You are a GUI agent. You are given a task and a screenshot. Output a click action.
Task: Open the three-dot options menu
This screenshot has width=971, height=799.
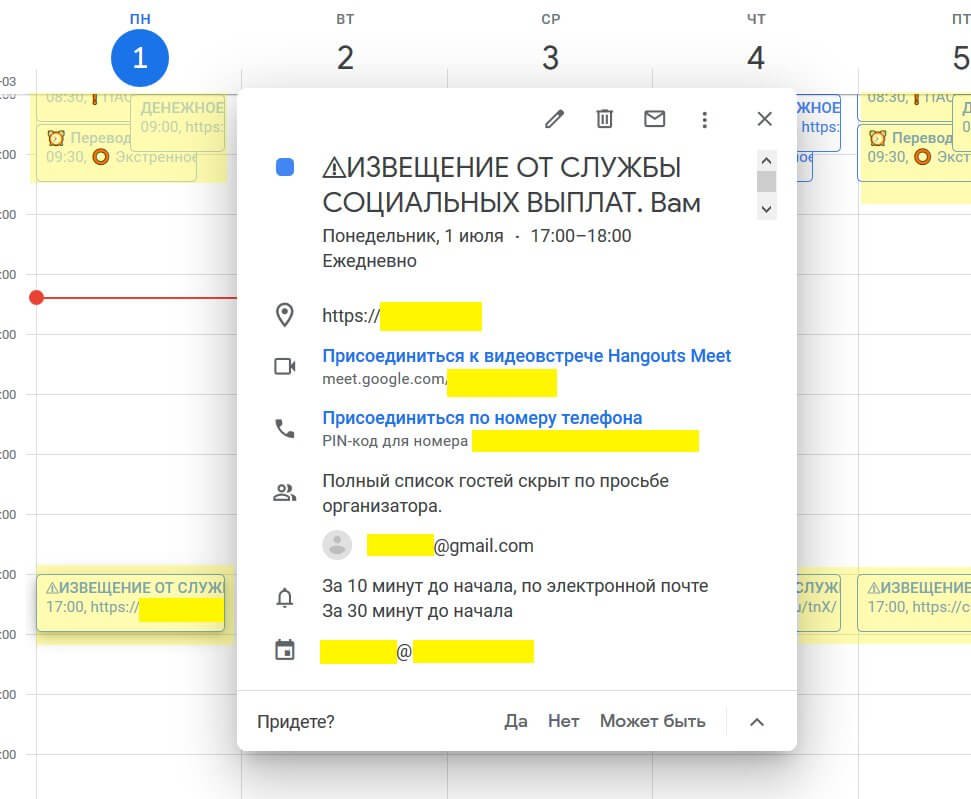pos(704,120)
